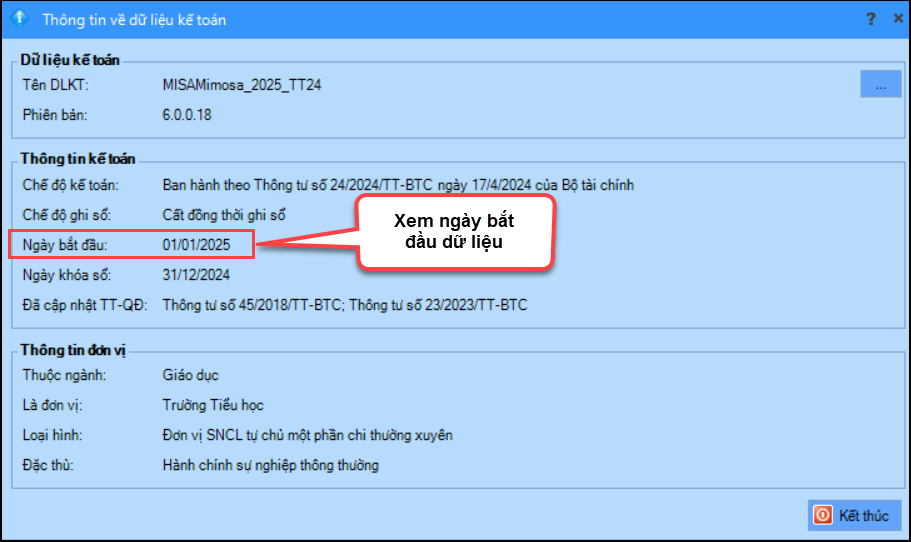
Task: Select the data name MISAMimosa_2025_TT24
Action: tap(241, 85)
